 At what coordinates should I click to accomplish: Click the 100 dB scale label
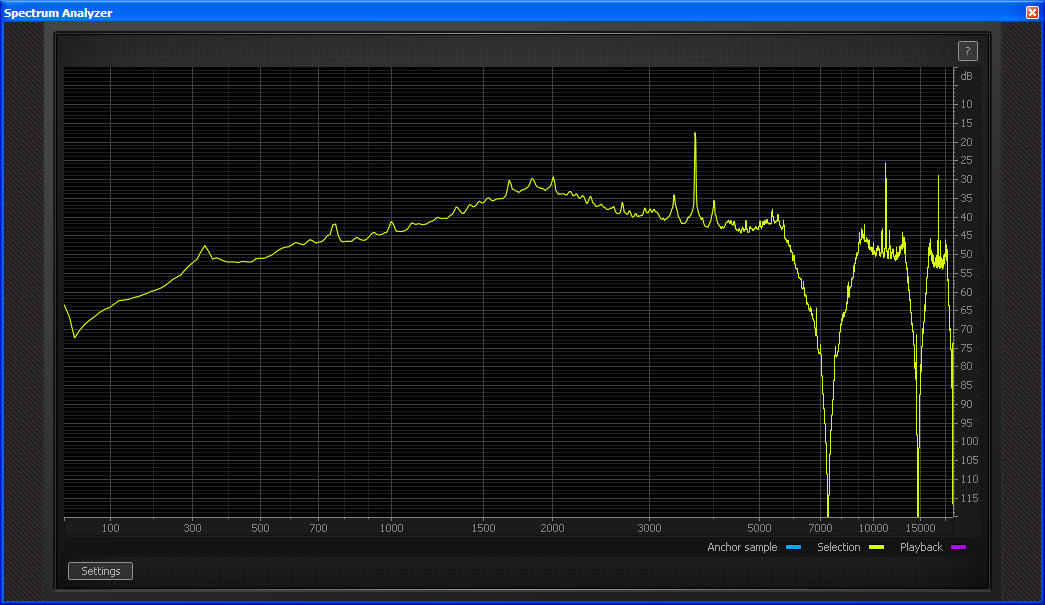tap(969, 441)
